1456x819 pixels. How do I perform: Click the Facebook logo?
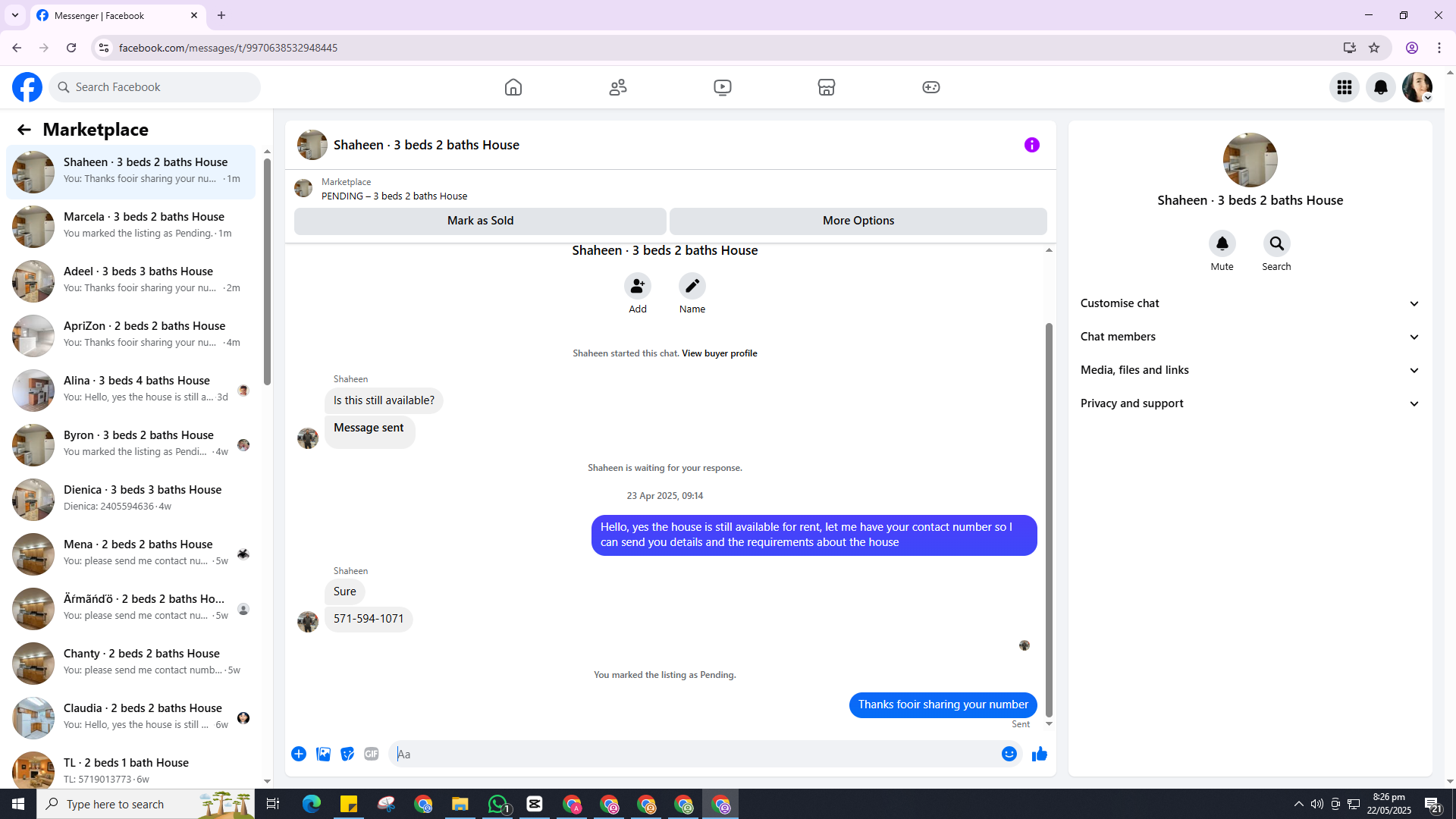(x=27, y=87)
